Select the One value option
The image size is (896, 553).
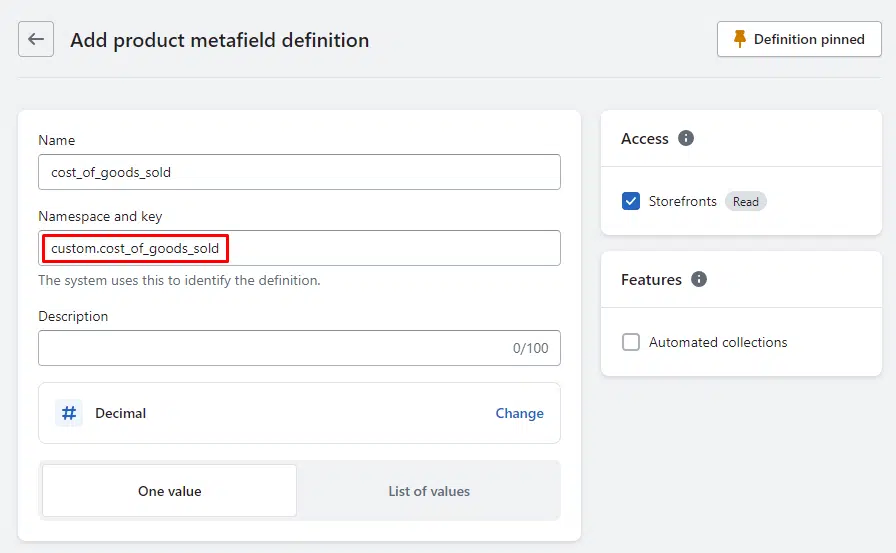[x=169, y=491]
